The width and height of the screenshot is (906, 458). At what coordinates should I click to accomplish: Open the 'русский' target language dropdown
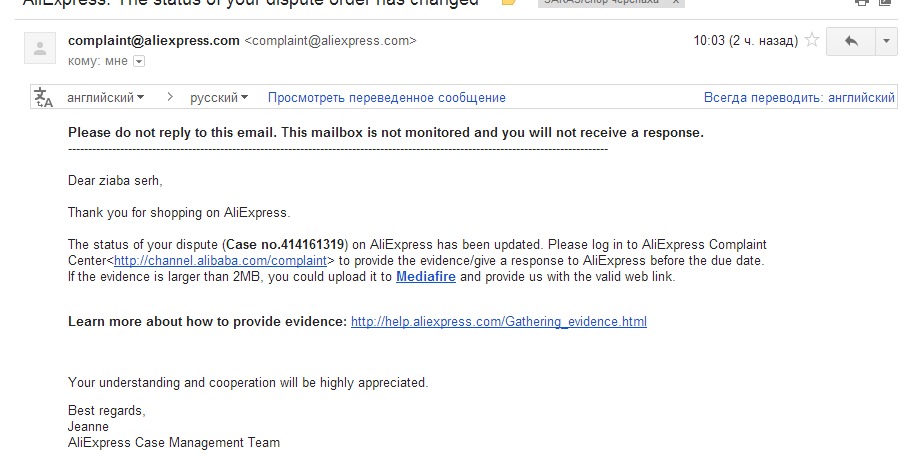click(x=219, y=98)
